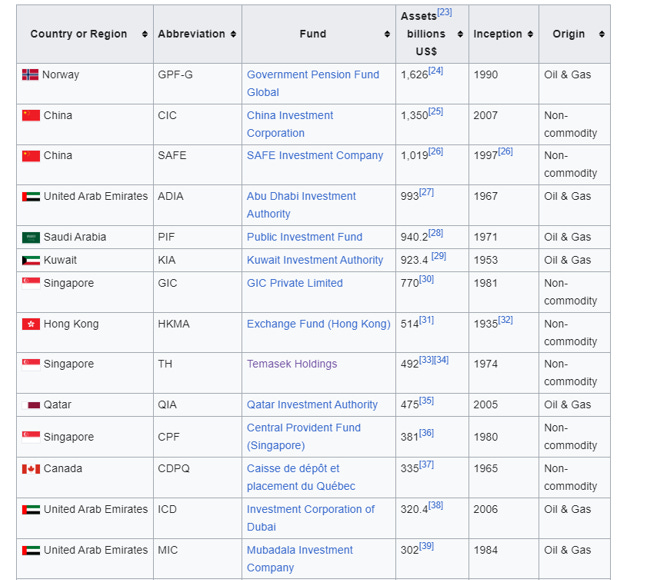Follow citation [34] in Temasek row

441,360
